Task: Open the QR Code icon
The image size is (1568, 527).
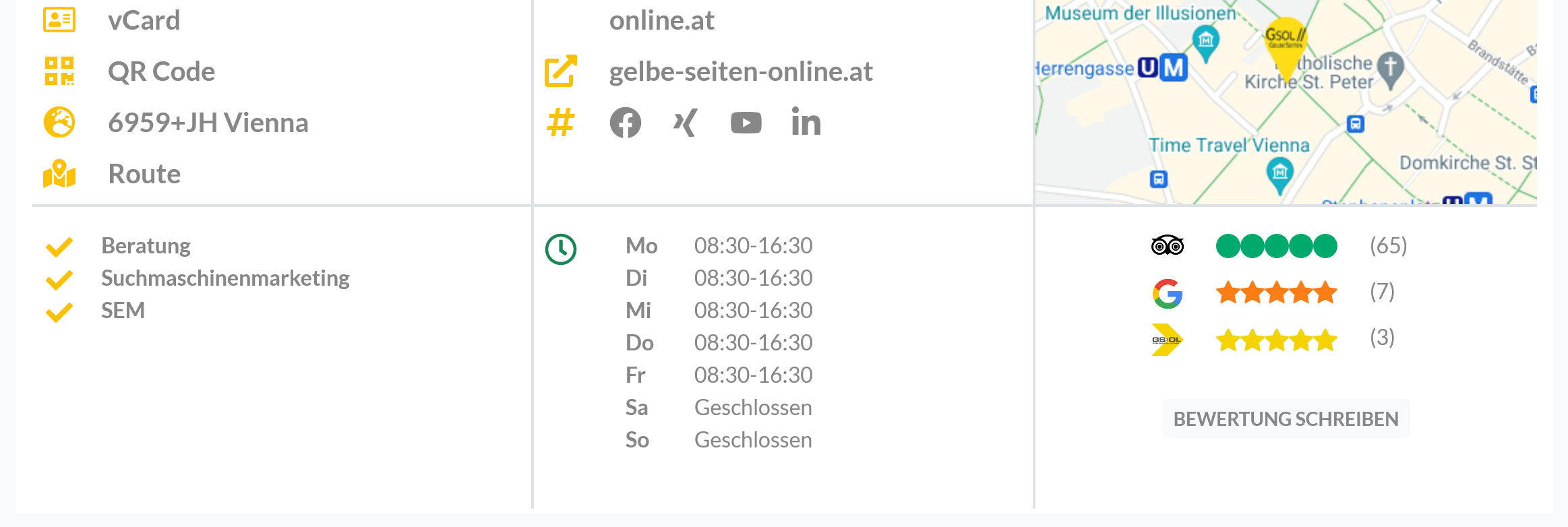Action: coord(59,71)
